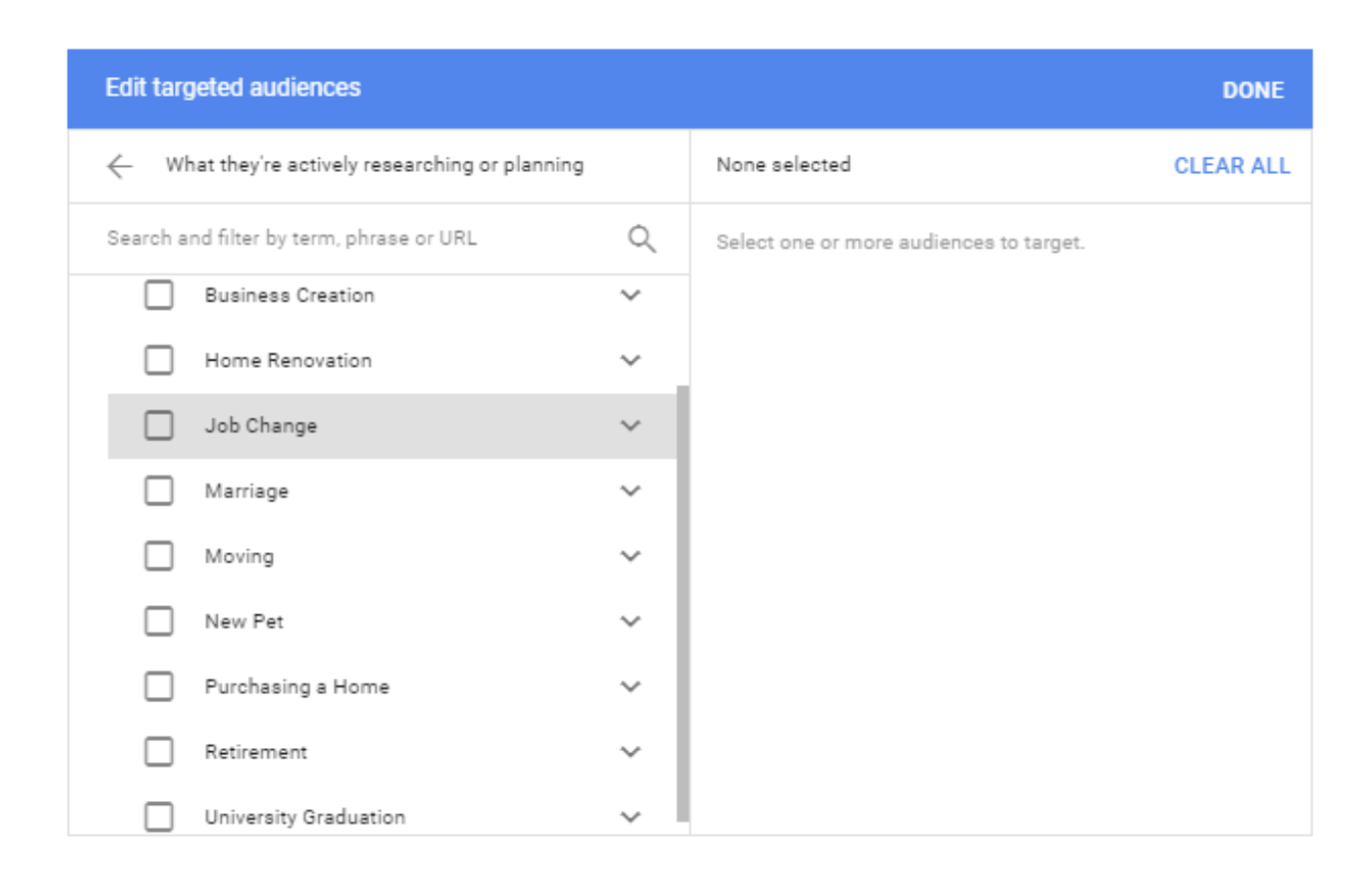Click the Business Creation label text

coord(290,295)
